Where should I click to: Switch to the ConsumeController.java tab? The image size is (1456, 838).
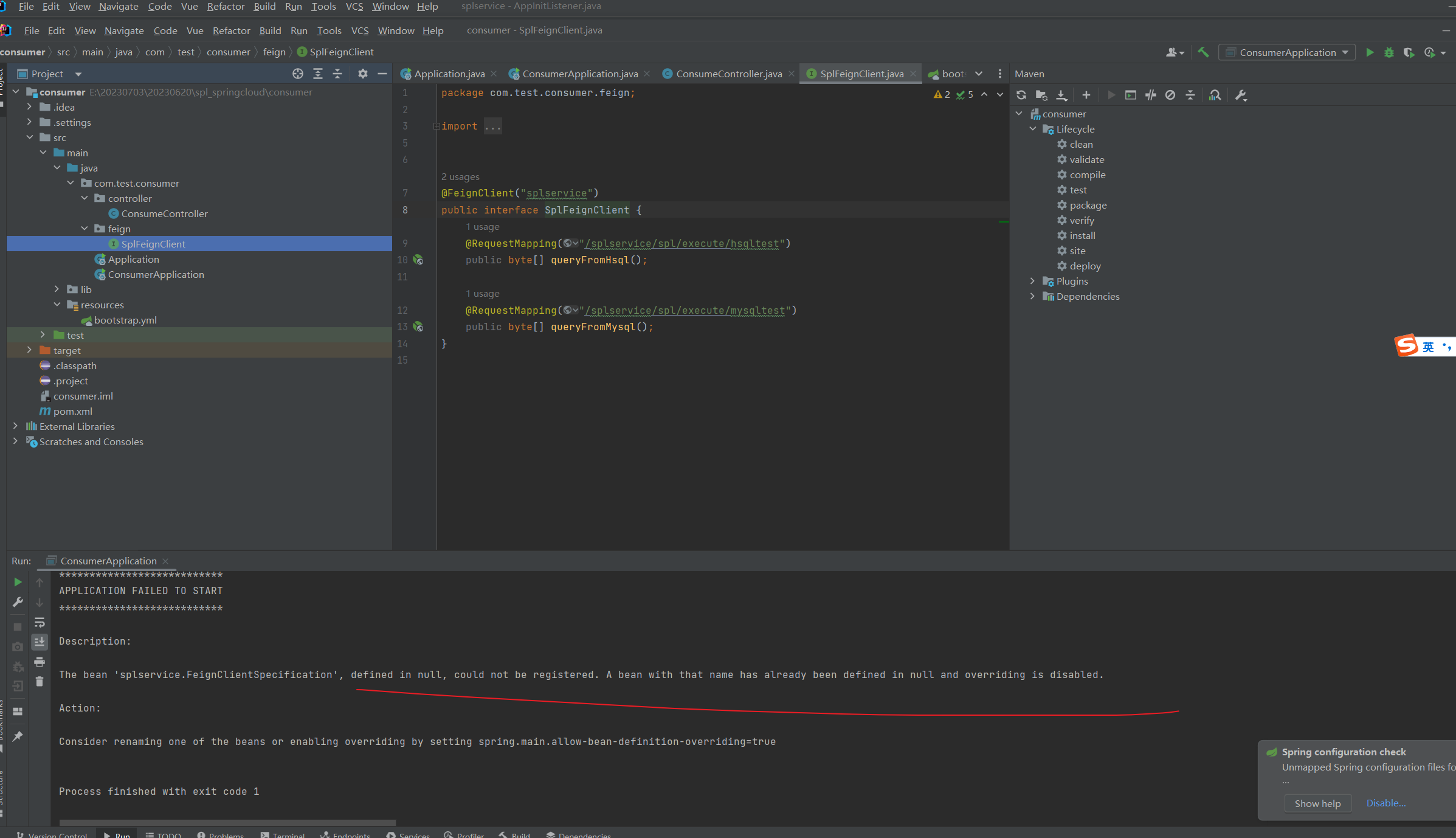[x=728, y=74]
